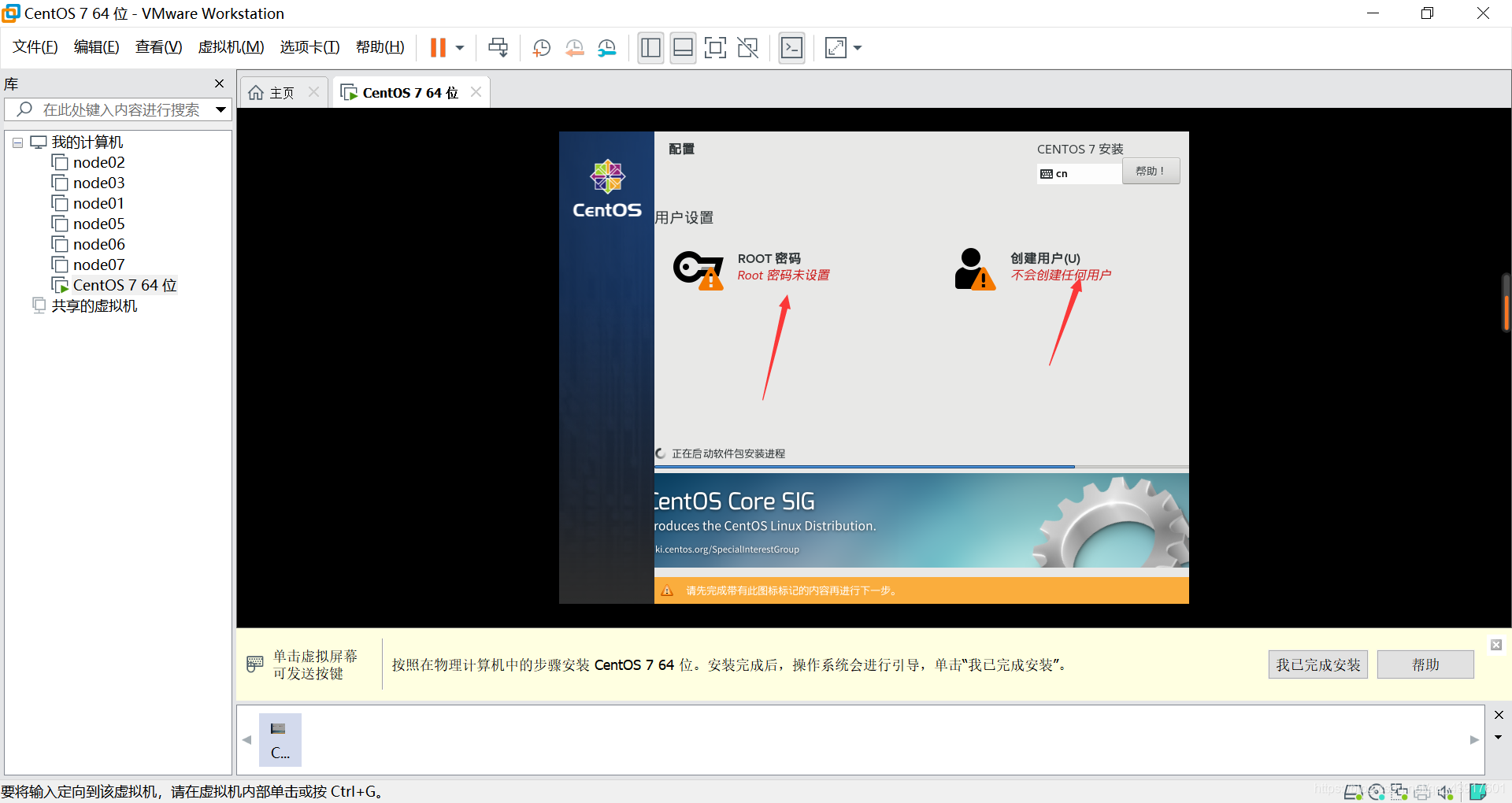Click the installer 帮助! button

pos(1151,172)
